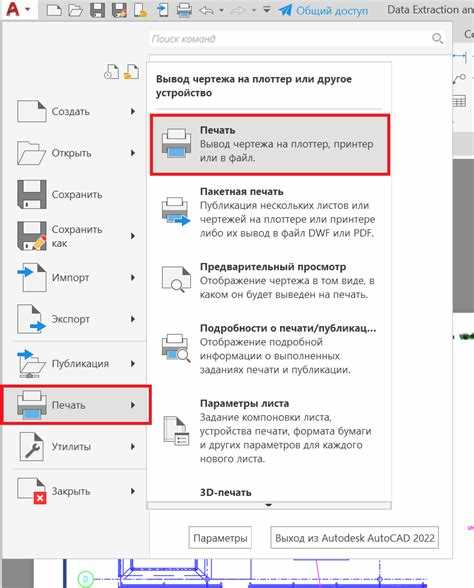Open the Закрыть menu item
The image size is (474, 588).
tap(76, 491)
